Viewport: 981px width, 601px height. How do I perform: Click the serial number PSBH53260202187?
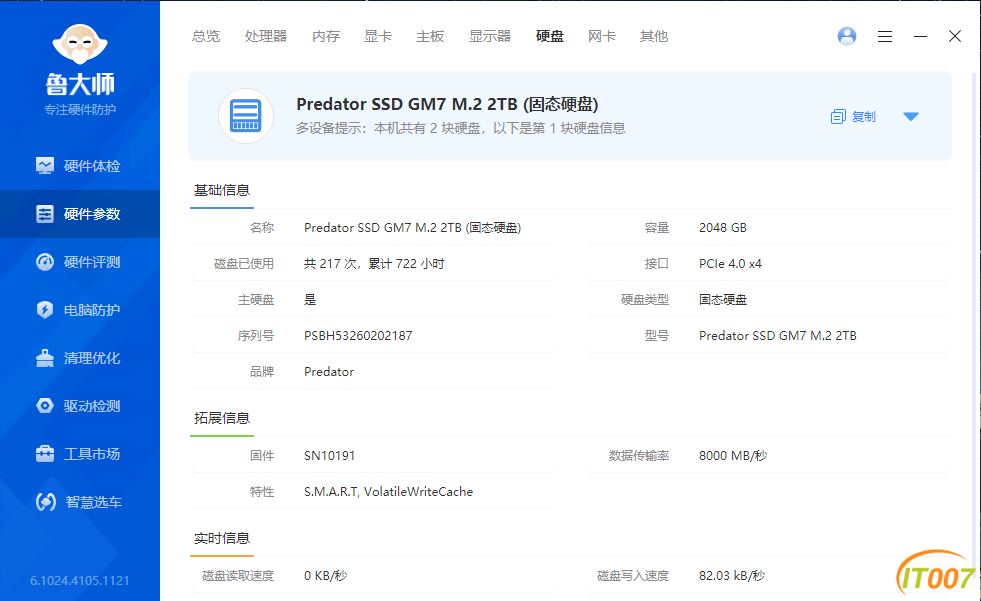point(358,336)
